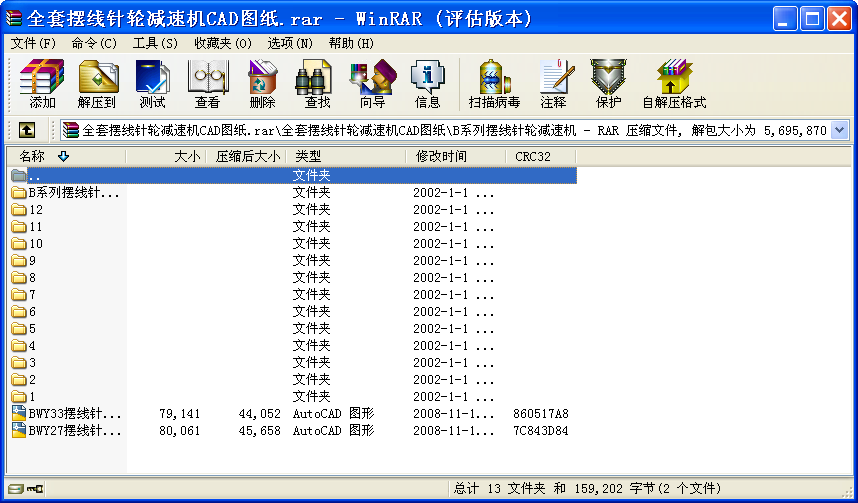The image size is (858, 503).
Task: Click the Add (添加) archive icon
Action: (x=42, y=84)
